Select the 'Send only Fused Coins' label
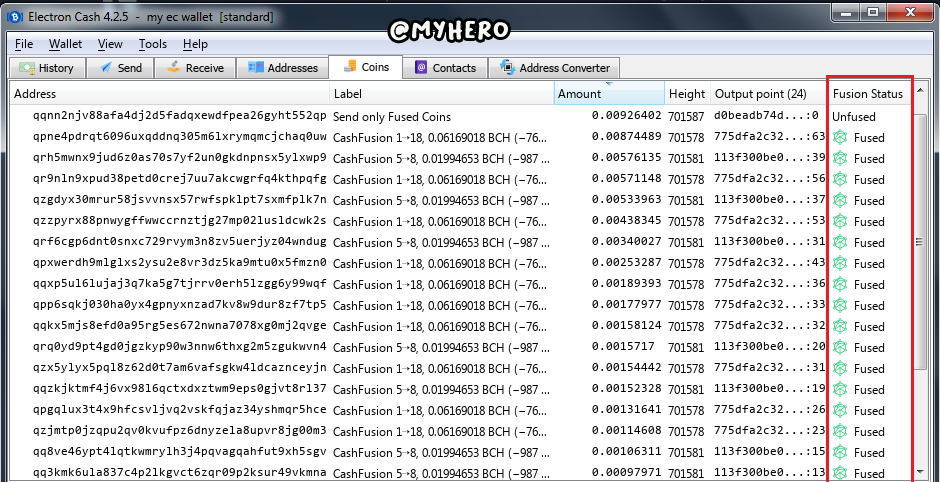Screen dimensions: 940x482 [392, 117]
